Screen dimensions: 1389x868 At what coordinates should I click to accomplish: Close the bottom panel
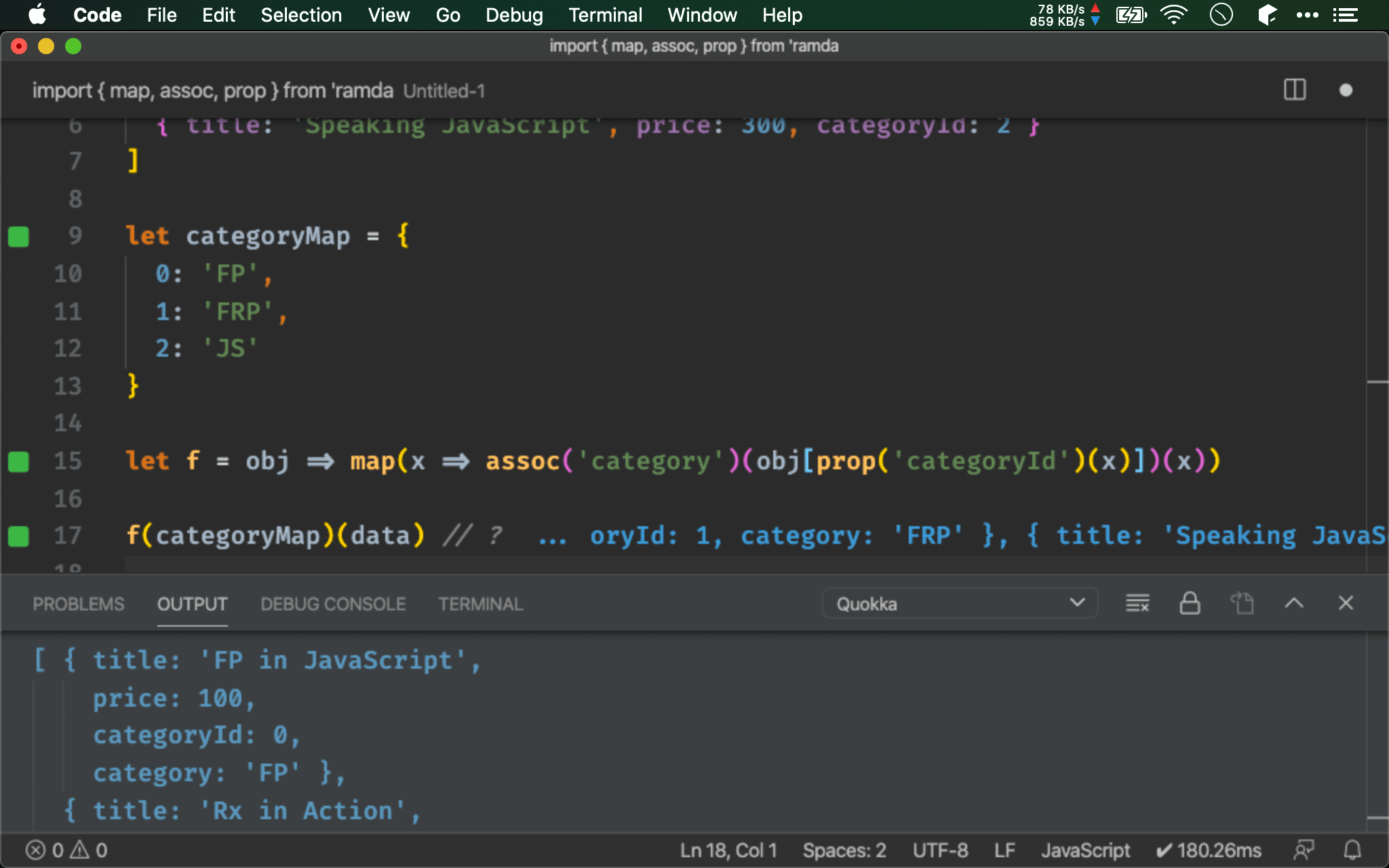[1346, 603]
